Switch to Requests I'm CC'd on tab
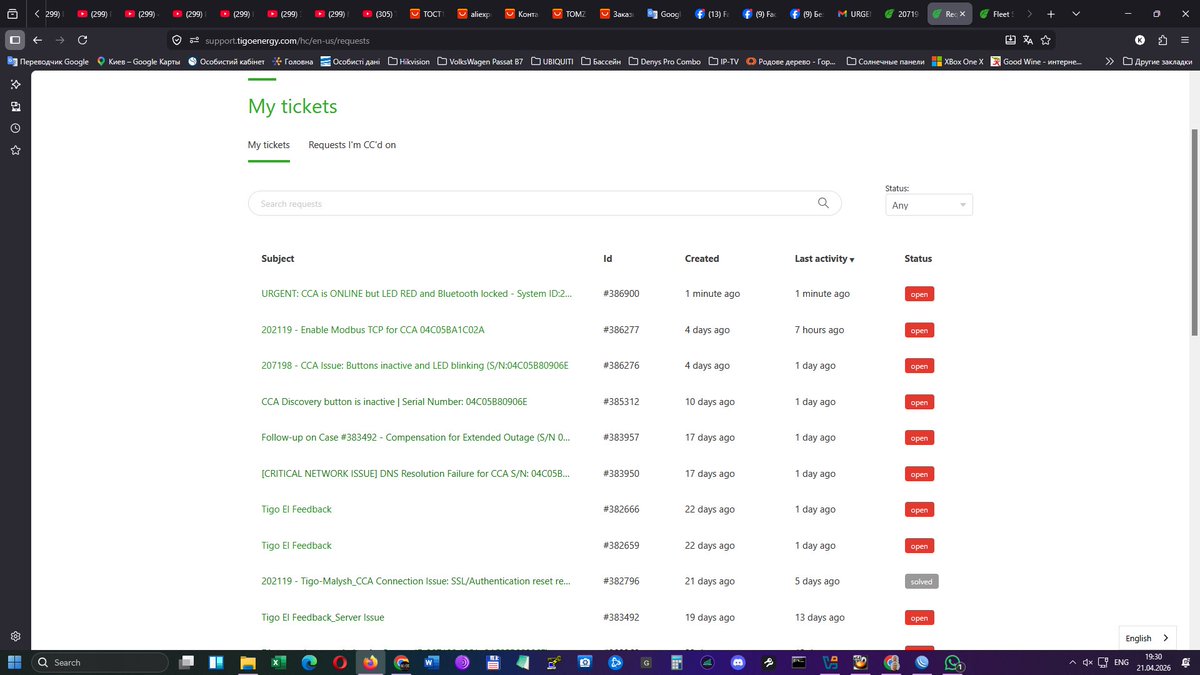 click(352, 145)
